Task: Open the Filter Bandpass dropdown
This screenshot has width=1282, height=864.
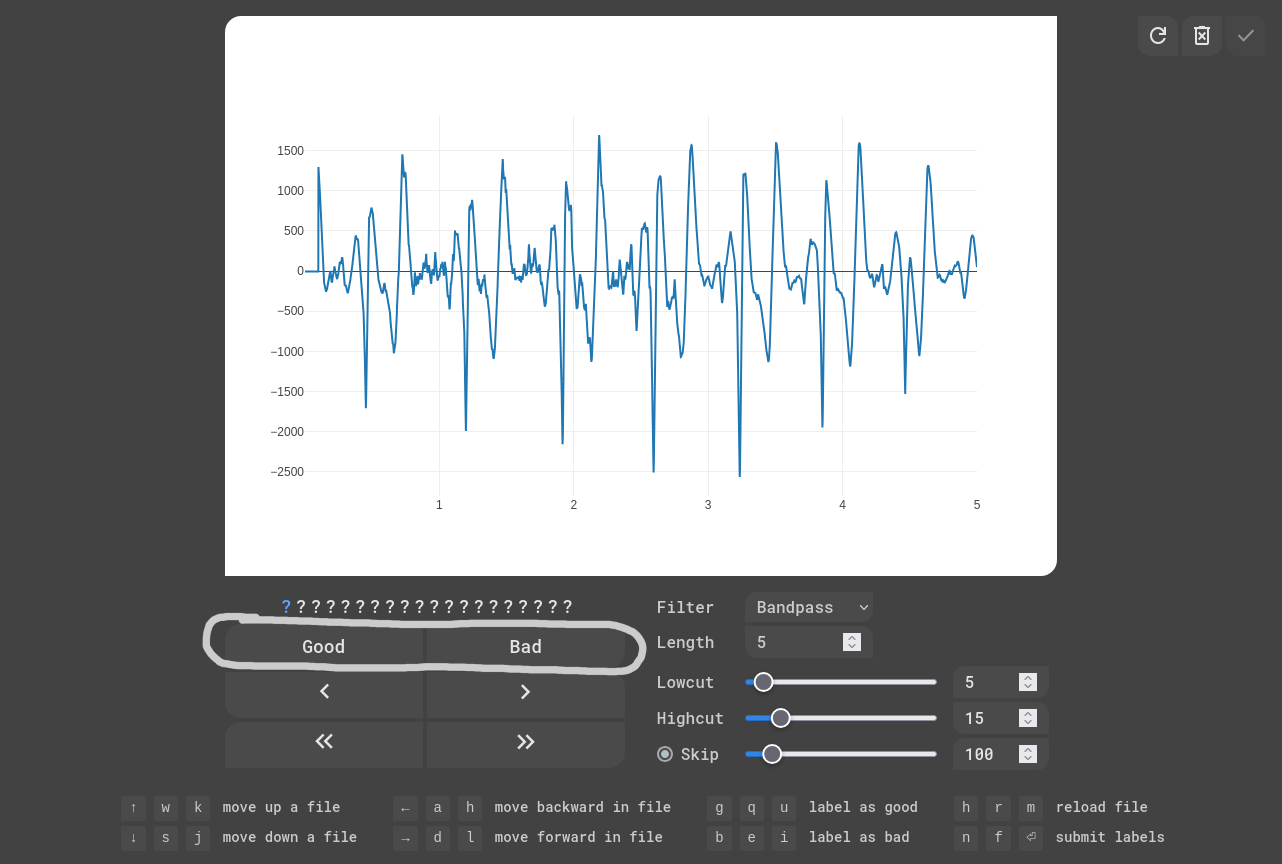Action: (809, 607)
